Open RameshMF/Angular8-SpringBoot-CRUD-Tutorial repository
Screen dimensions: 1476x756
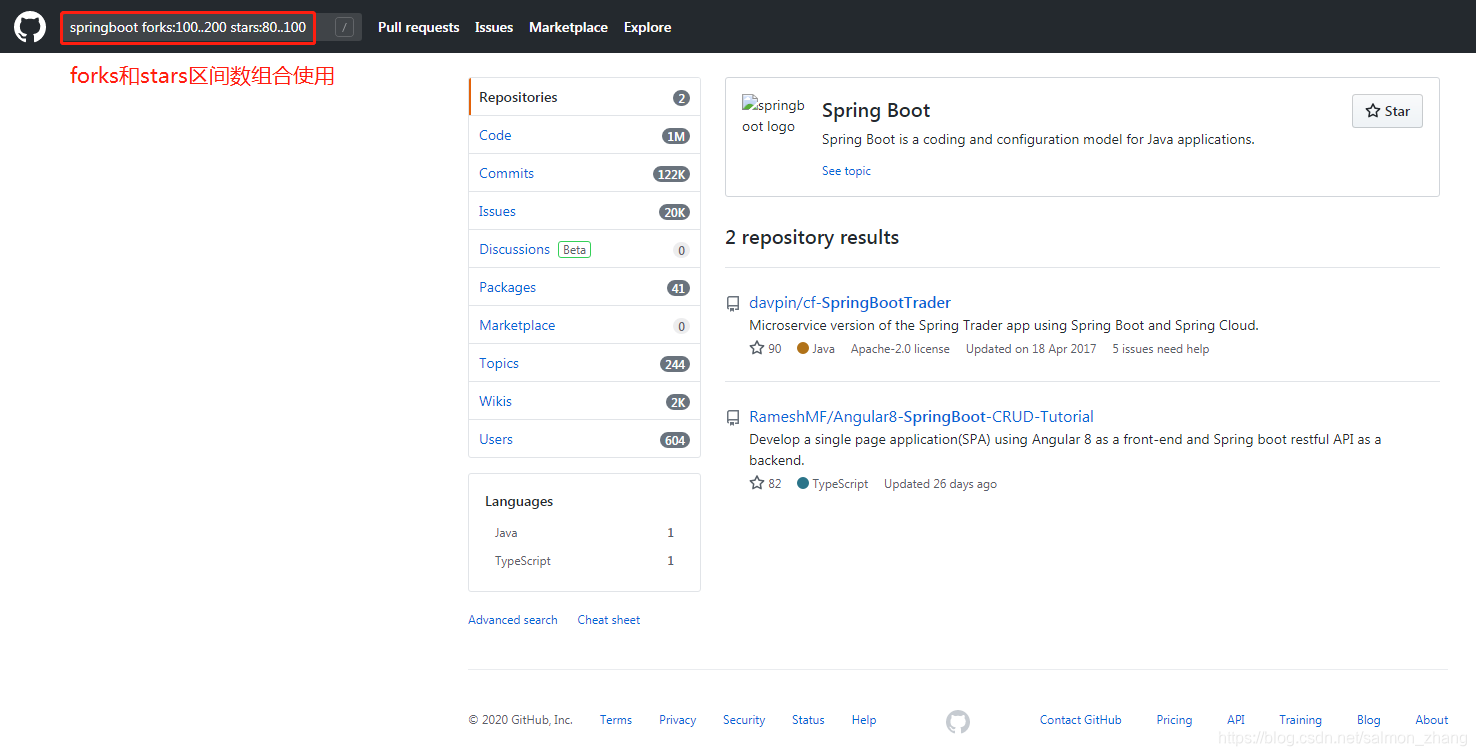(921, 417)
